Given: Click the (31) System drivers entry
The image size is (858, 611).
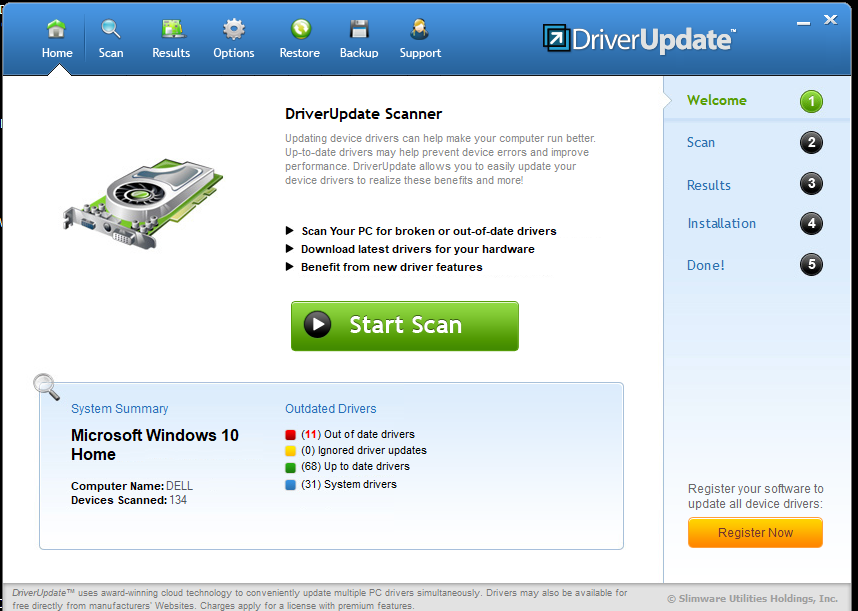Looking at the screenshot, I should pyautogui.click(x=349, y=484).
